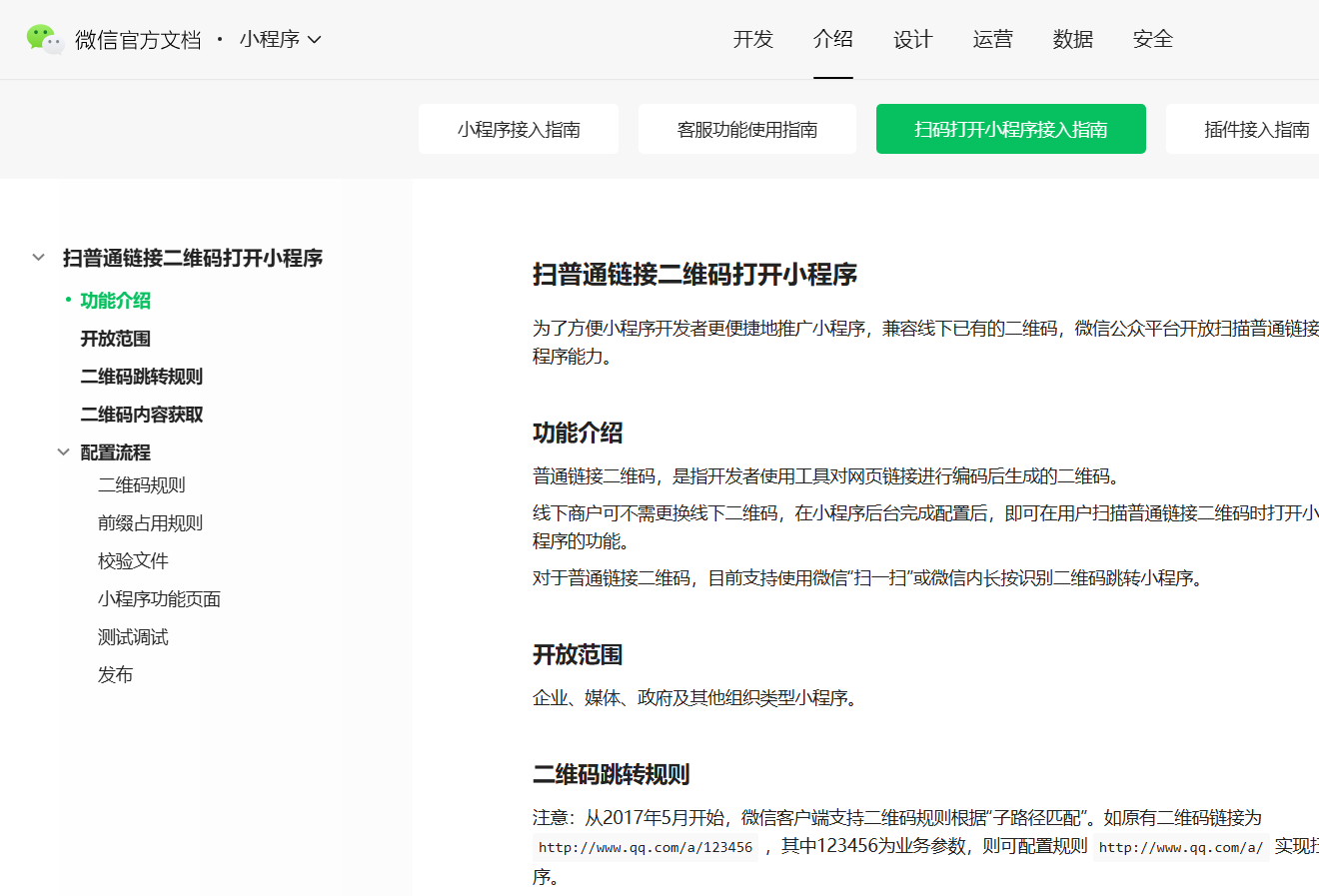
Task: Open 二维码内容获取 in the sidebar
Action: (141, 415)
